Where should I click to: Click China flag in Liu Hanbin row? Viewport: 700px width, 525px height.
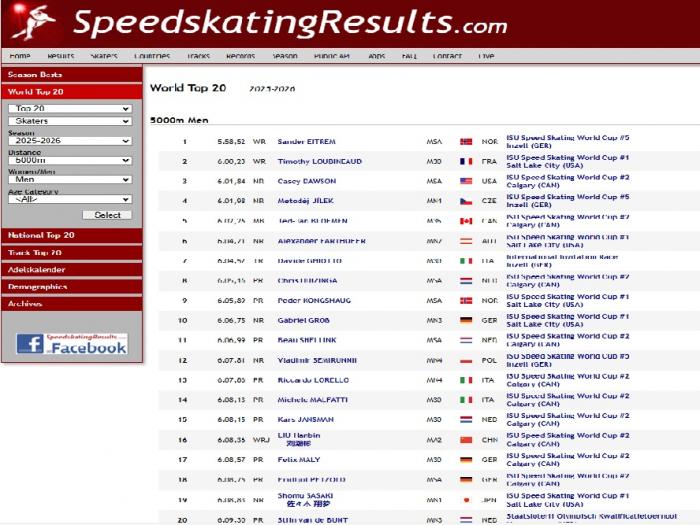[466, 440]
